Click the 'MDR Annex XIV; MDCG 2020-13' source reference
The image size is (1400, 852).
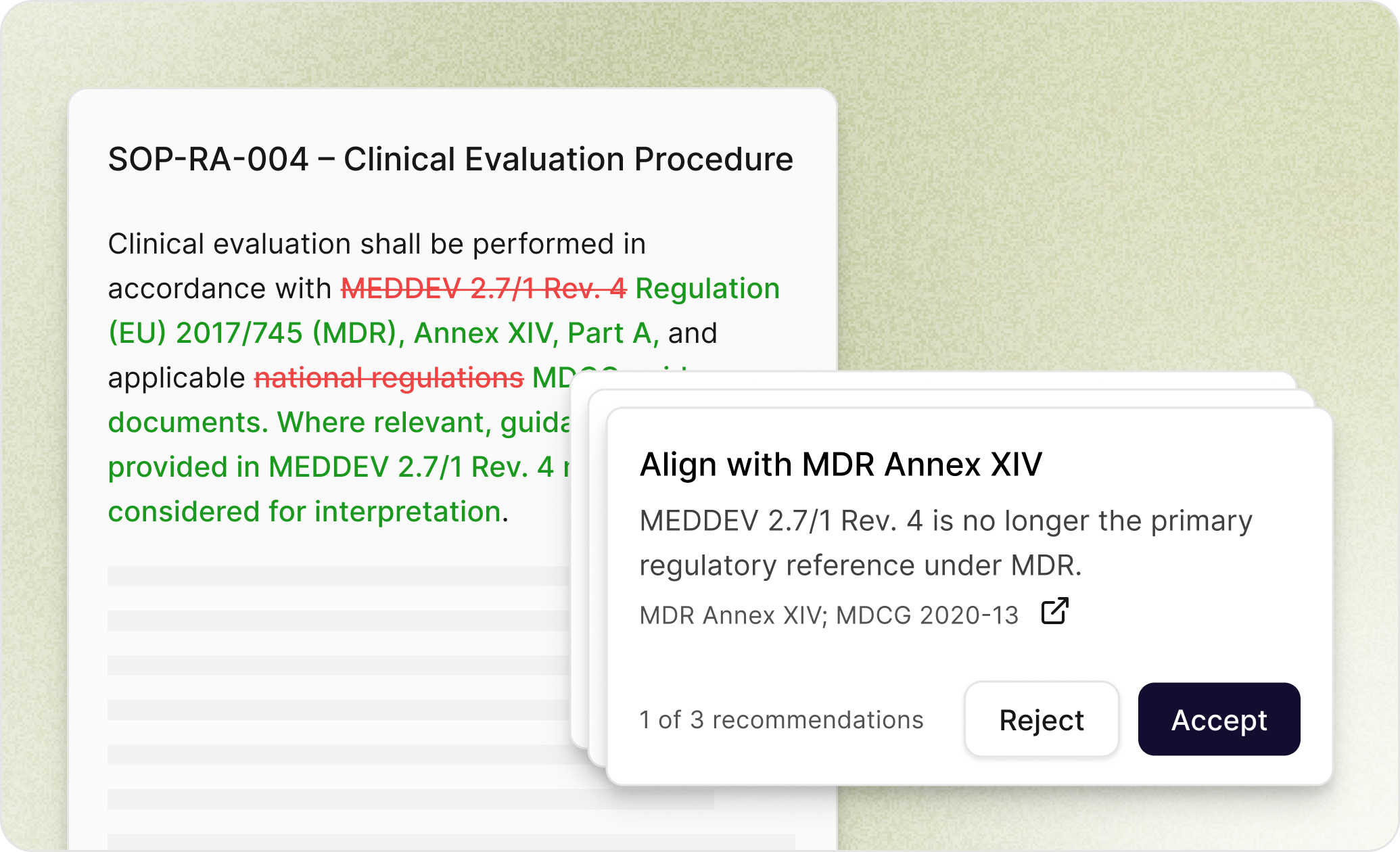coord(829,615)
